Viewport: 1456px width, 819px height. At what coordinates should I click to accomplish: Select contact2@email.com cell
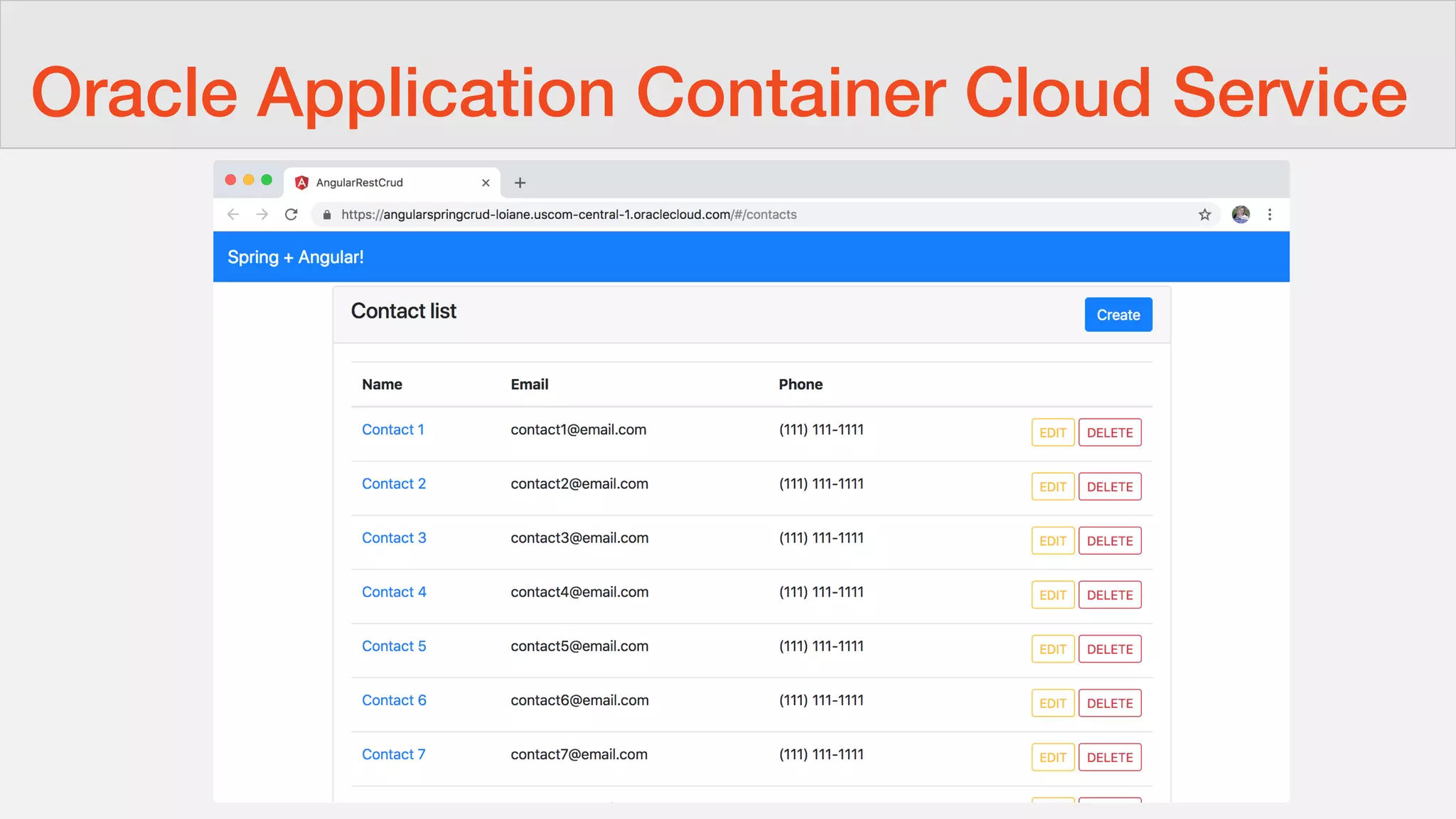[x=579, y=483]
